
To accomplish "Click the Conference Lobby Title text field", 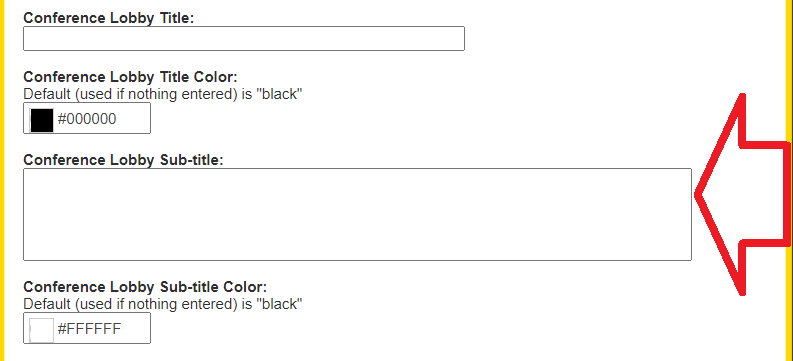I will click(x=244, y=38).
